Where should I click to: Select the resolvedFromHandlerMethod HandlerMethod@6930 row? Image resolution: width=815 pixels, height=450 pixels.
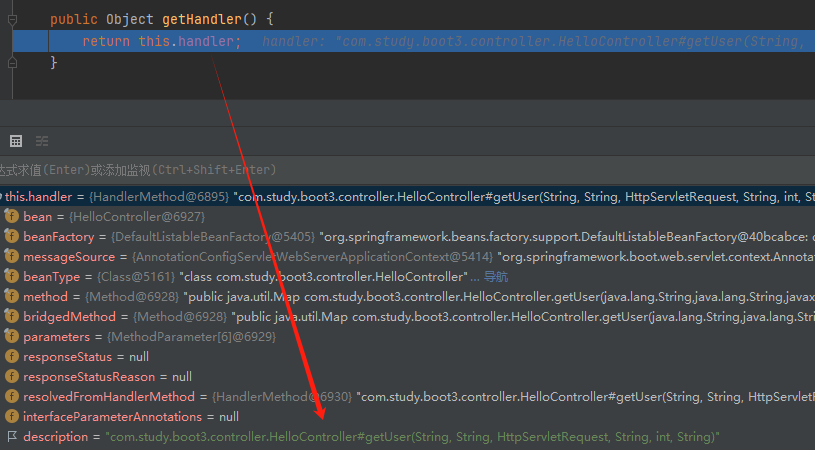(408, 396)
